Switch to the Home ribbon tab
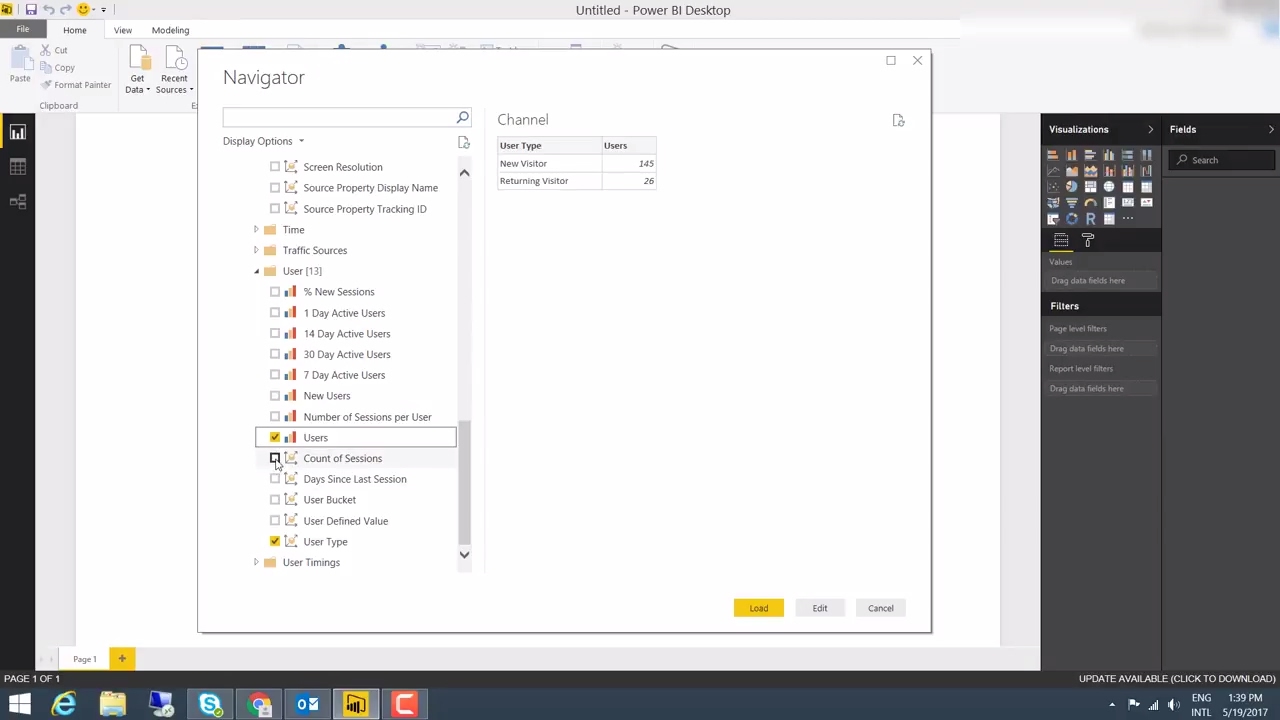The image size is (1280, 720). click(x=75, y=30)
